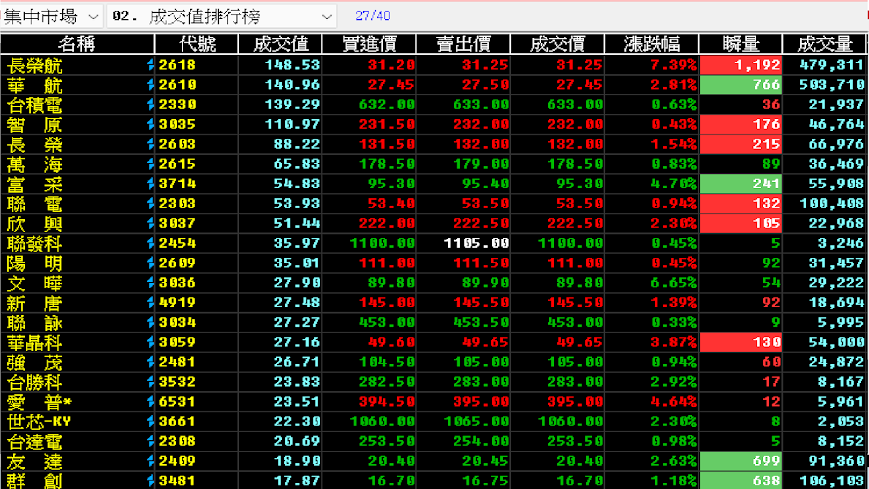Select the 台積電 stock name
This screenshot has width=869, height=489.
34,105
